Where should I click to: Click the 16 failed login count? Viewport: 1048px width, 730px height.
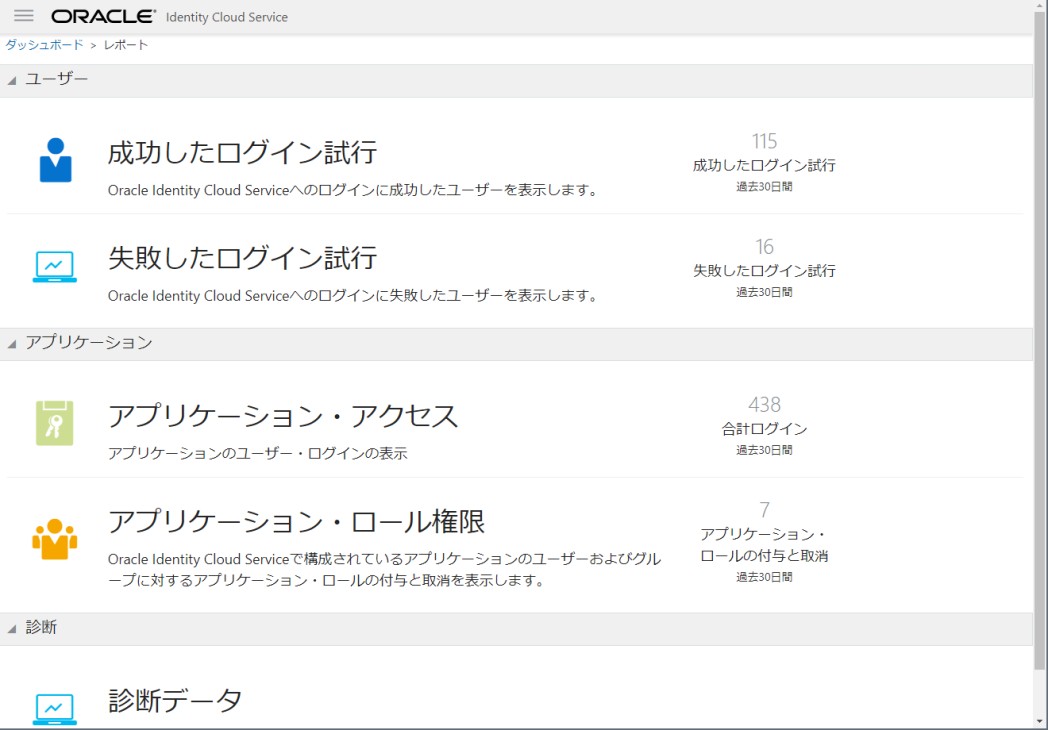[764, 247]
